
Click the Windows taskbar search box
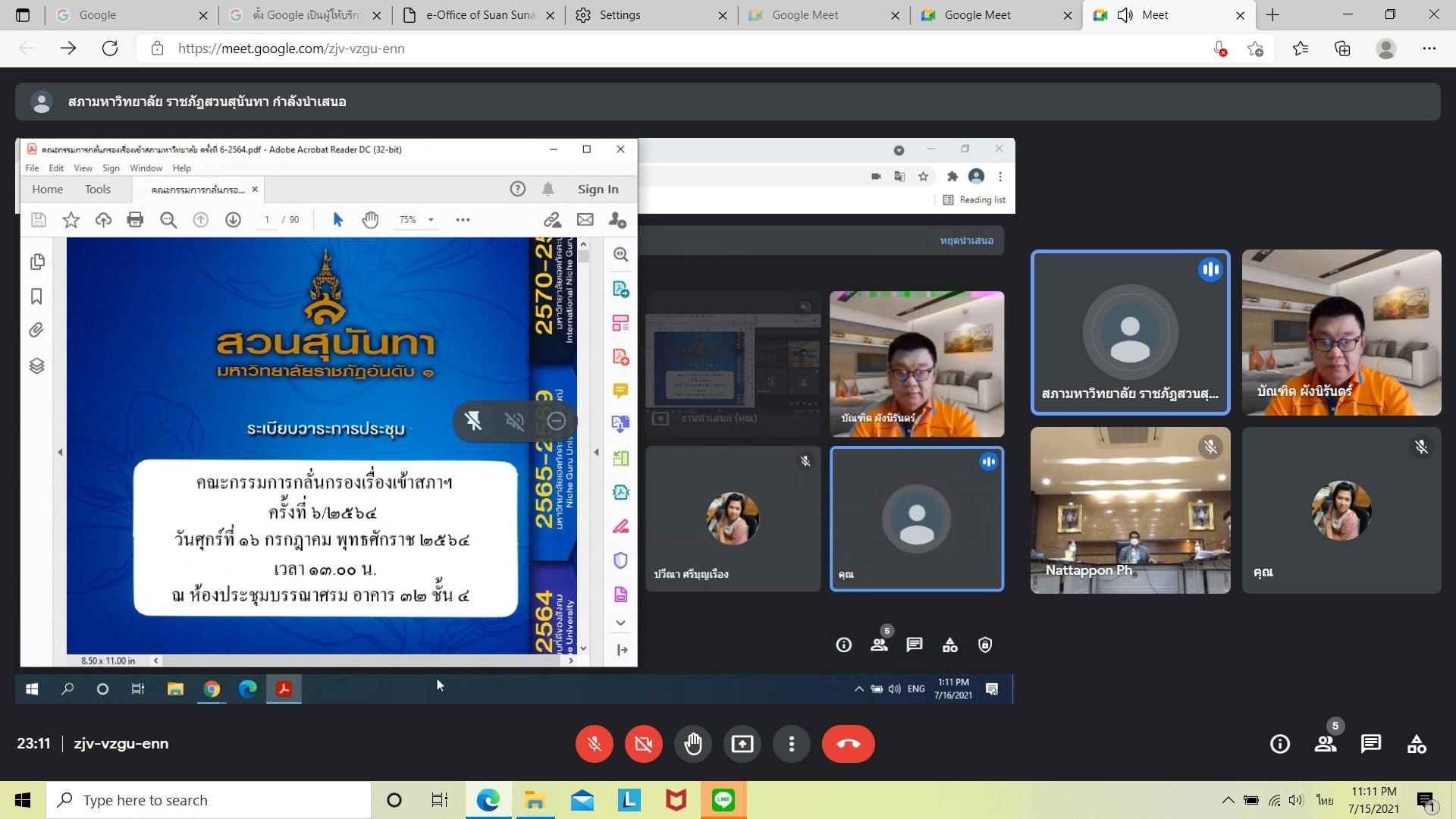(x=209, y=800)
